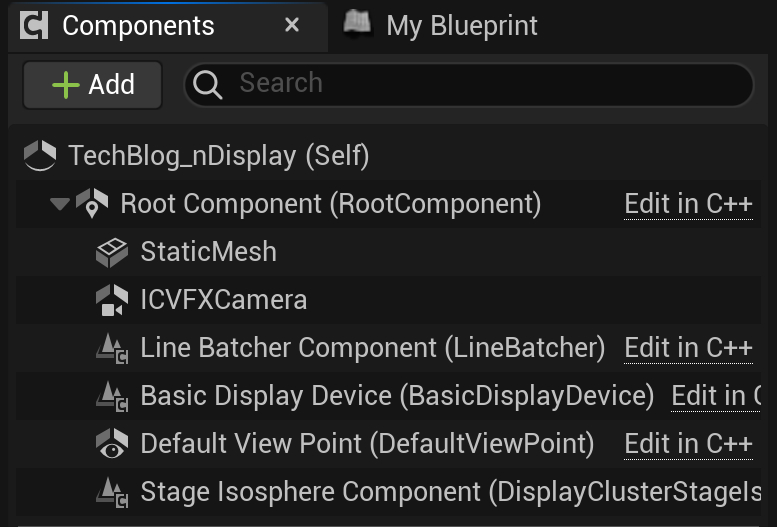Click the StaticMesh cube icon
Screen dimensions: 777x527
click(x=111, y=252)
